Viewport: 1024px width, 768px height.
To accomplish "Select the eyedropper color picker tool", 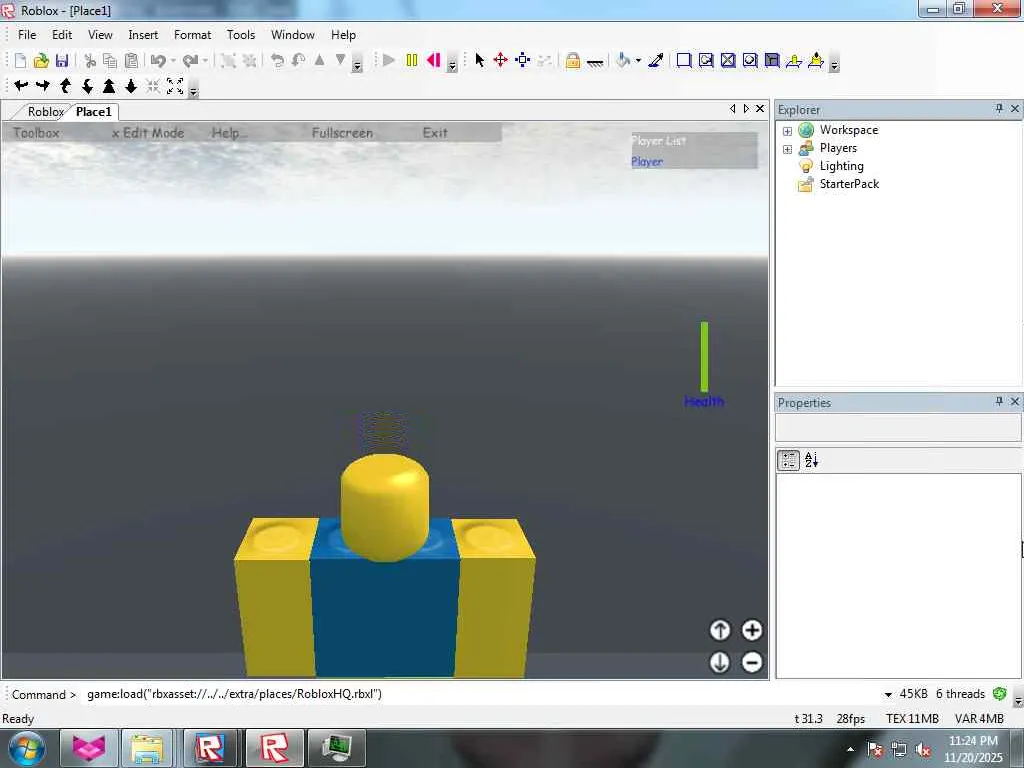I will pyautogui.click(x=656, y=61).
